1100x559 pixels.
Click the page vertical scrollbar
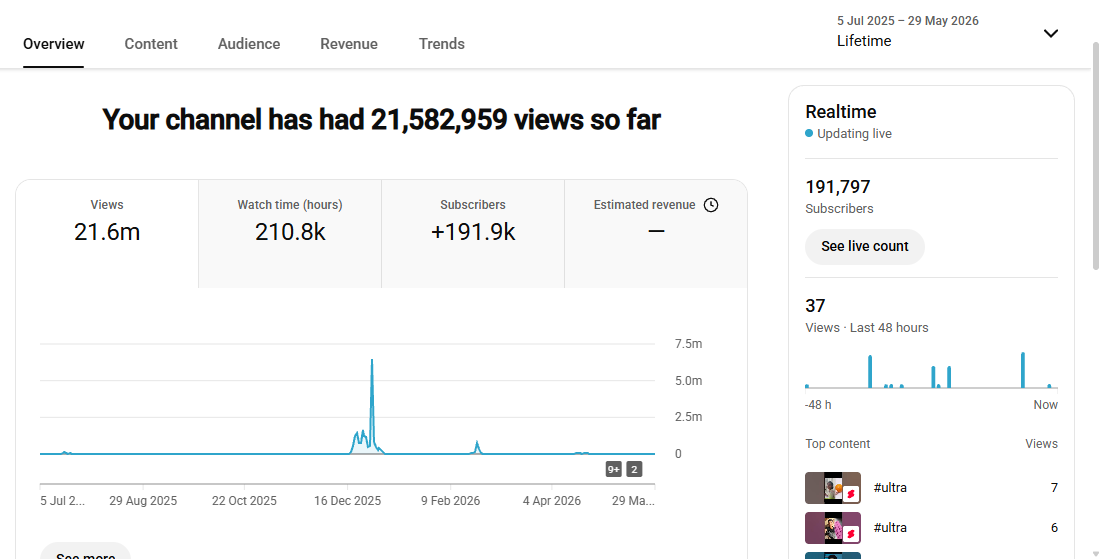tap(1095, 154)
